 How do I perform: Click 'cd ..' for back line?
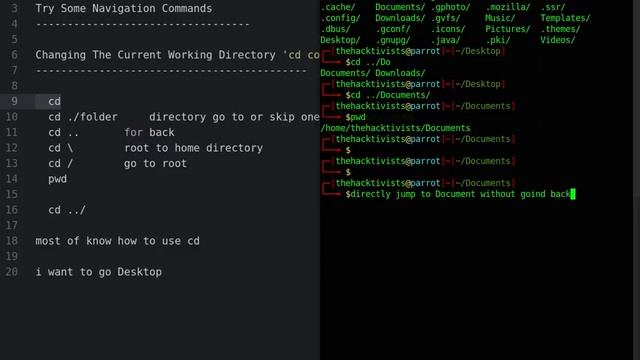point(111,132)
